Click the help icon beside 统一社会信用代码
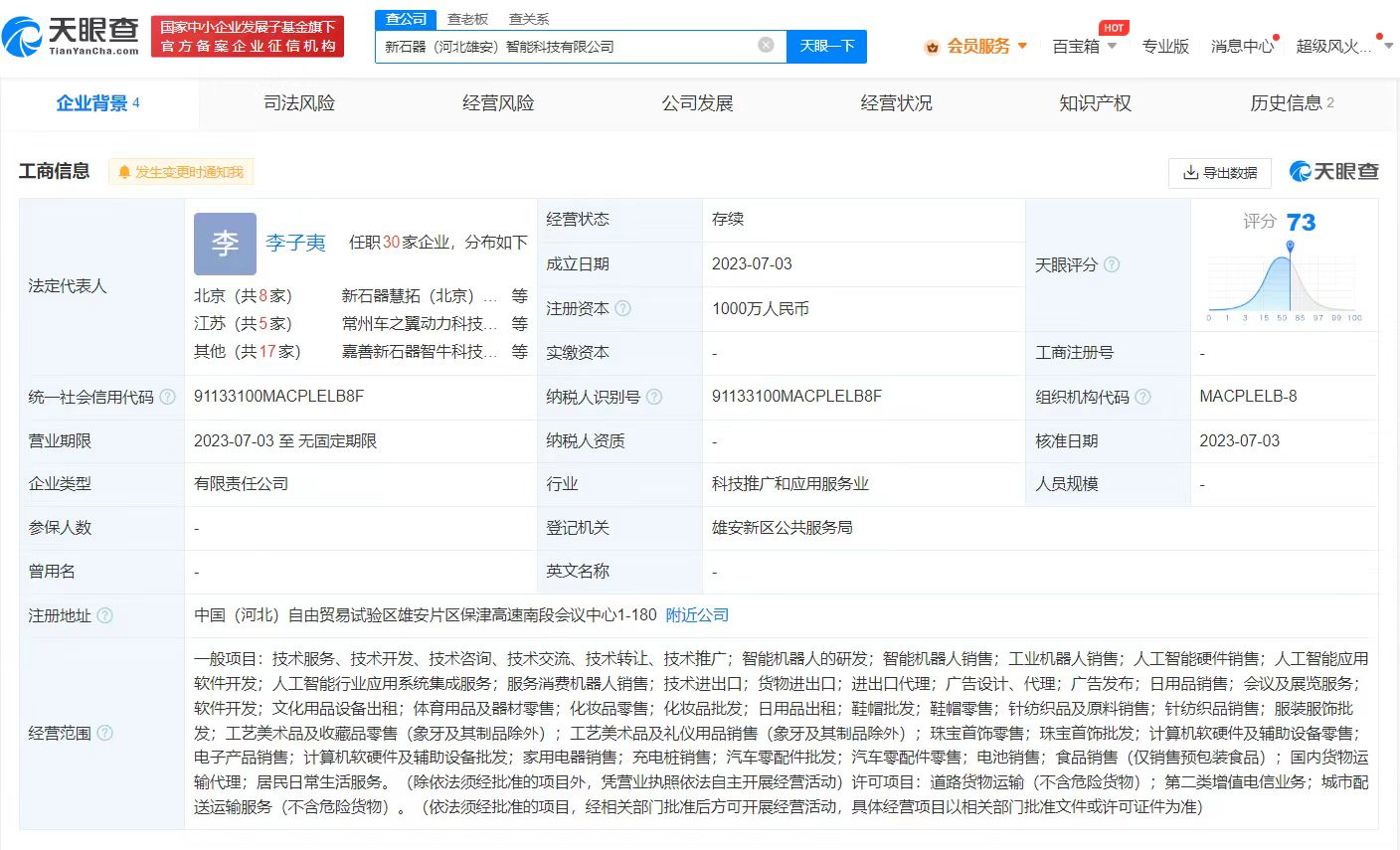The image size is (1400, 850). pos(168,397)
